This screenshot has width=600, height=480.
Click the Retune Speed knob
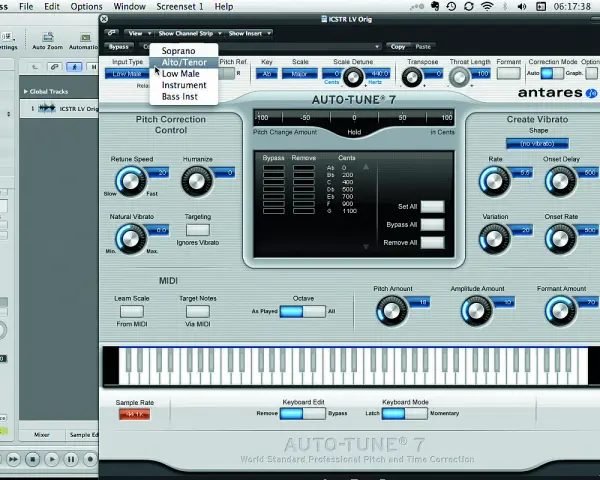tap(130, 181)
